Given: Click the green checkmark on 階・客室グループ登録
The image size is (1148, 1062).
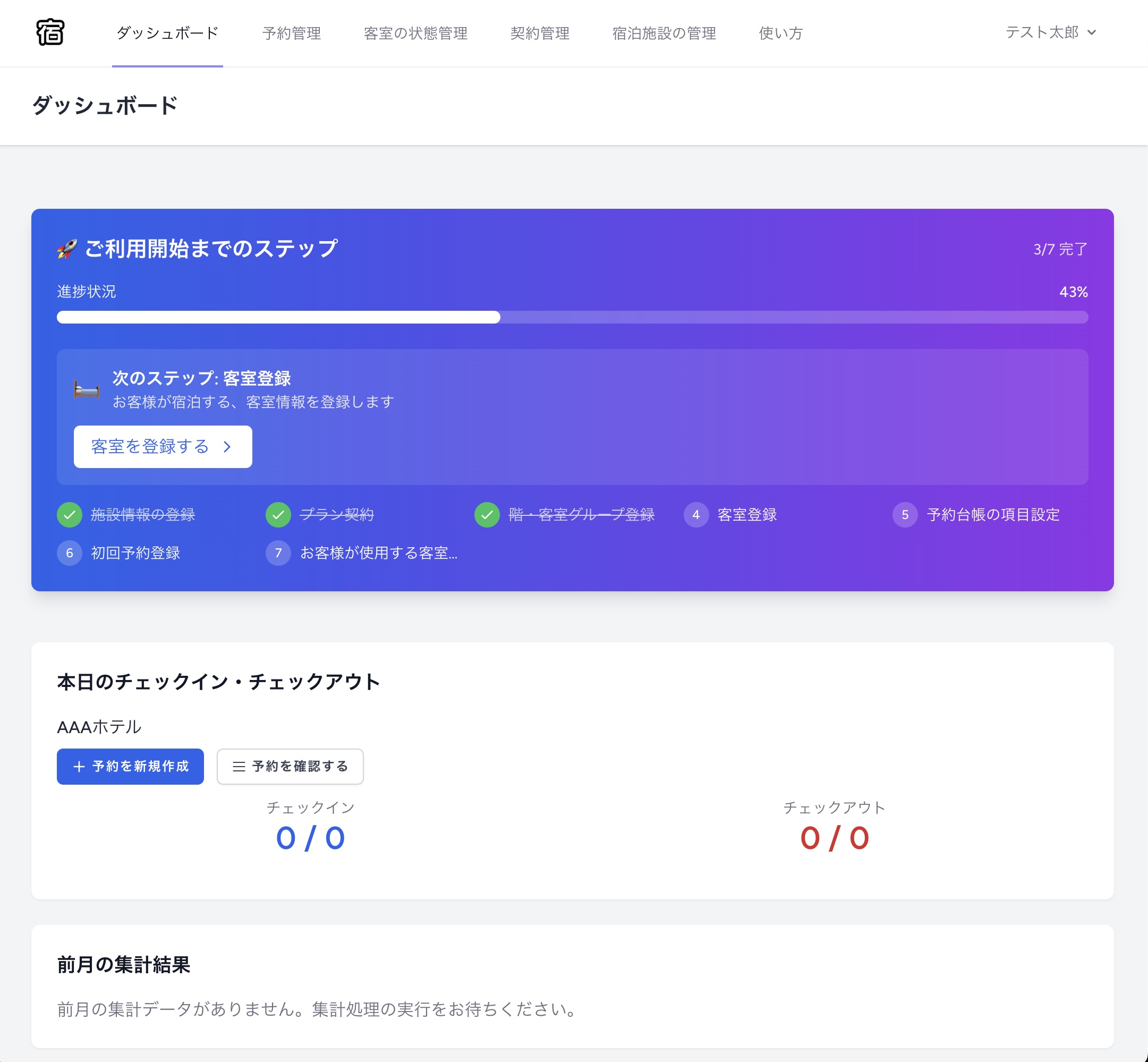Looking at the screenshot, I should [x=487, y=515].
